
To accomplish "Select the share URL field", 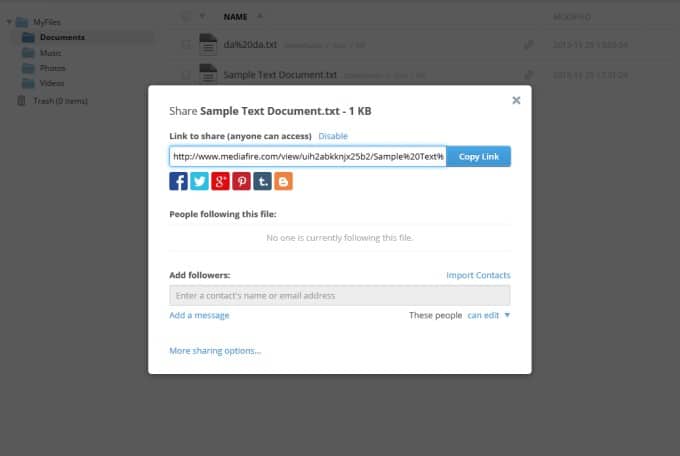I will coord(307,157).
